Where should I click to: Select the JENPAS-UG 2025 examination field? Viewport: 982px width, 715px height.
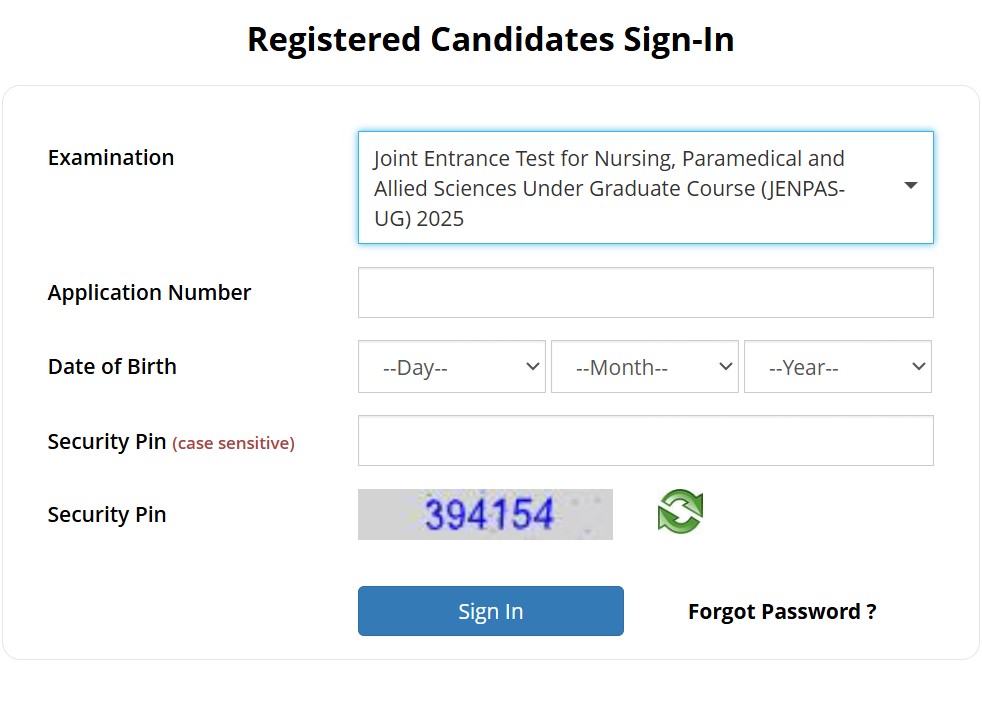[x=645, y=186]
